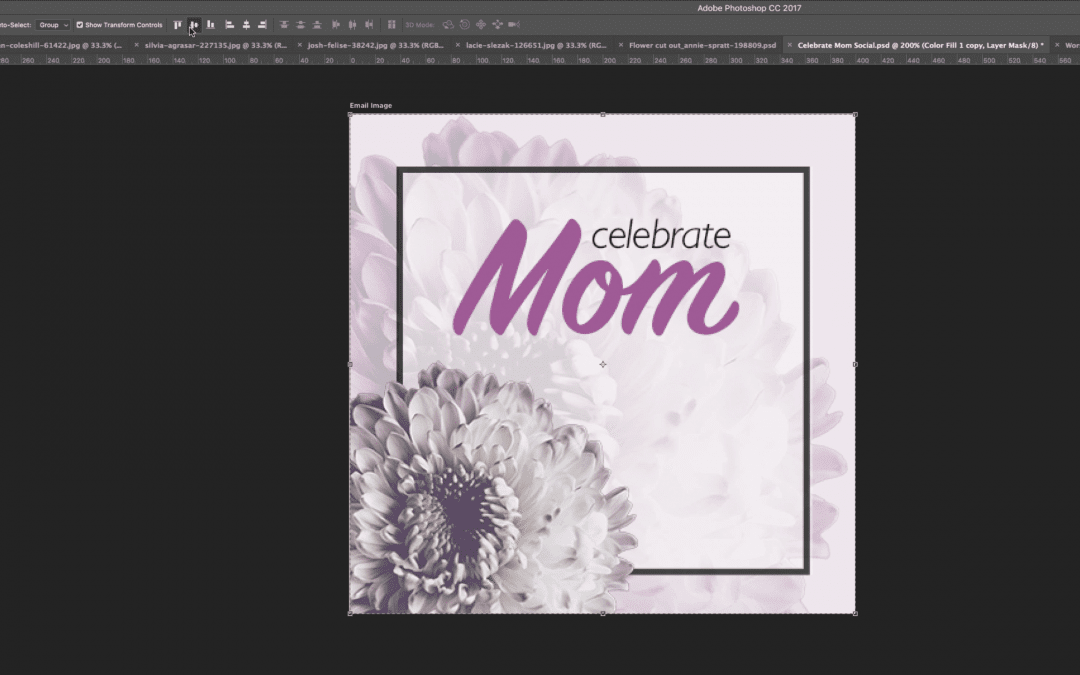1080x675 pixels.
Task: Click Align vertical centers icon
Action: pos(194,25)
